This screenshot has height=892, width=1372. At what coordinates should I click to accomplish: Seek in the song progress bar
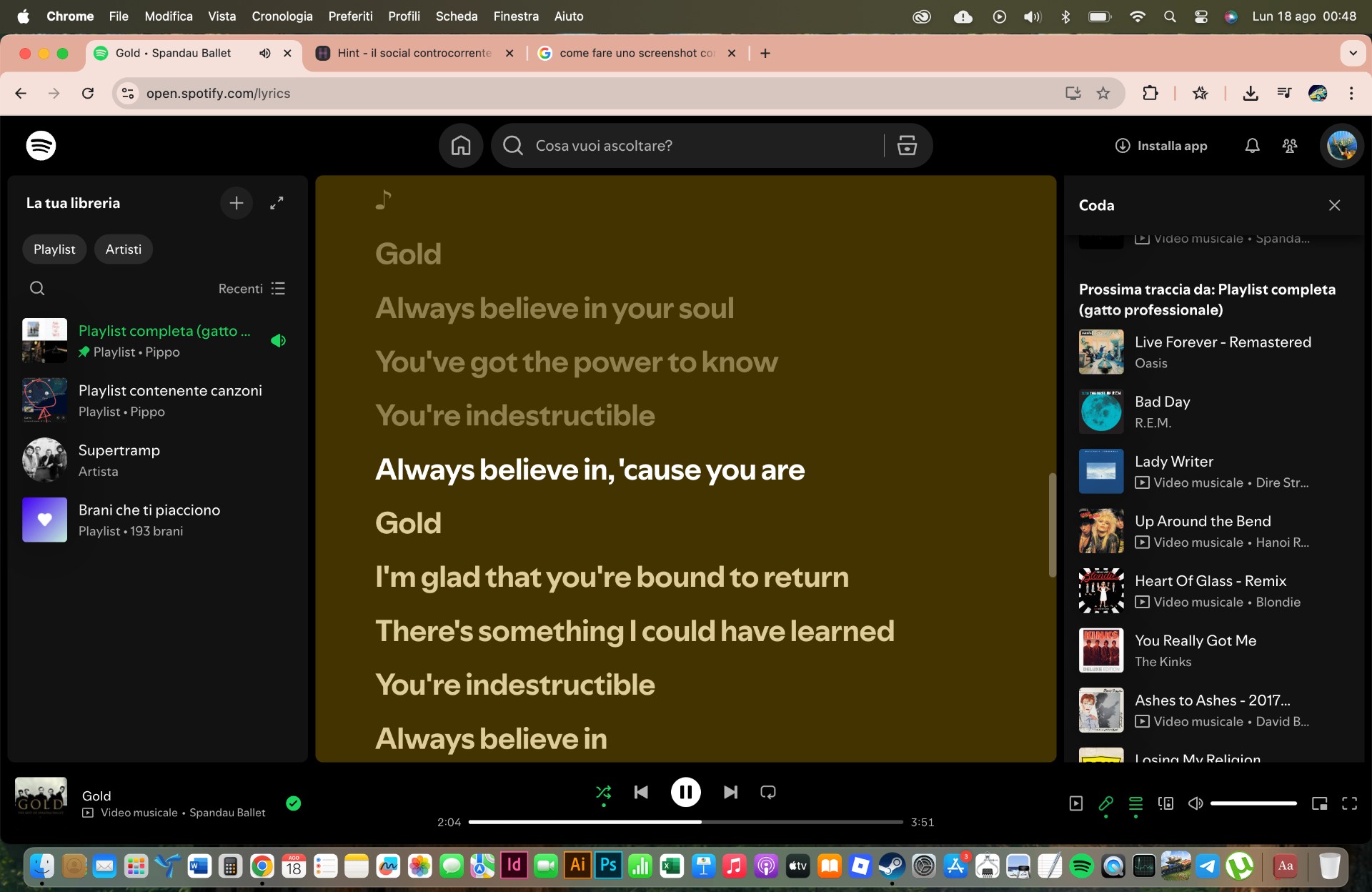685,822
